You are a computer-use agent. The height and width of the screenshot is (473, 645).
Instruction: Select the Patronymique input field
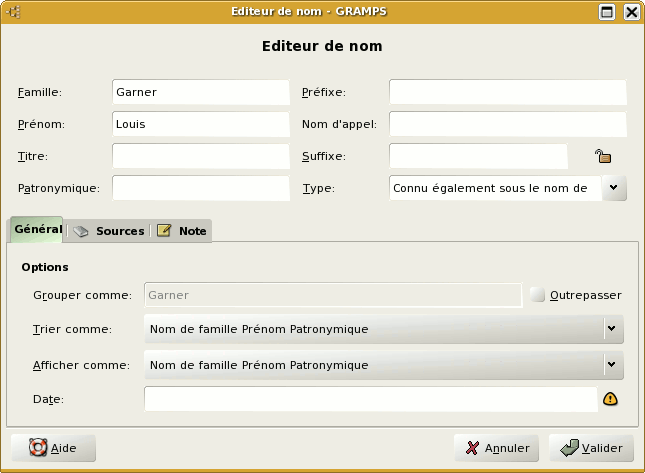coord(200,188)
